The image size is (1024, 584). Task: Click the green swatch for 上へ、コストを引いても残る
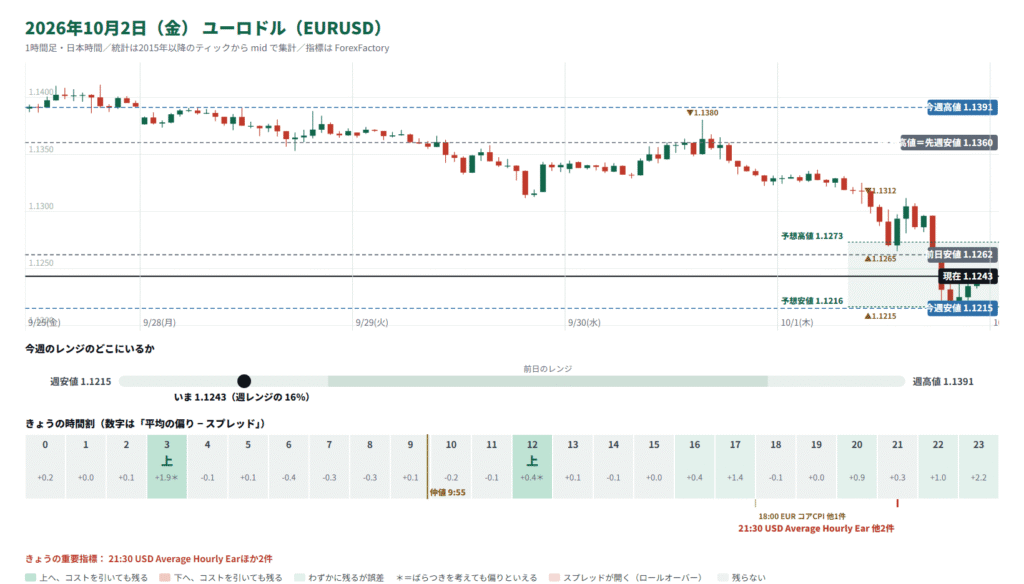point(30,577)
